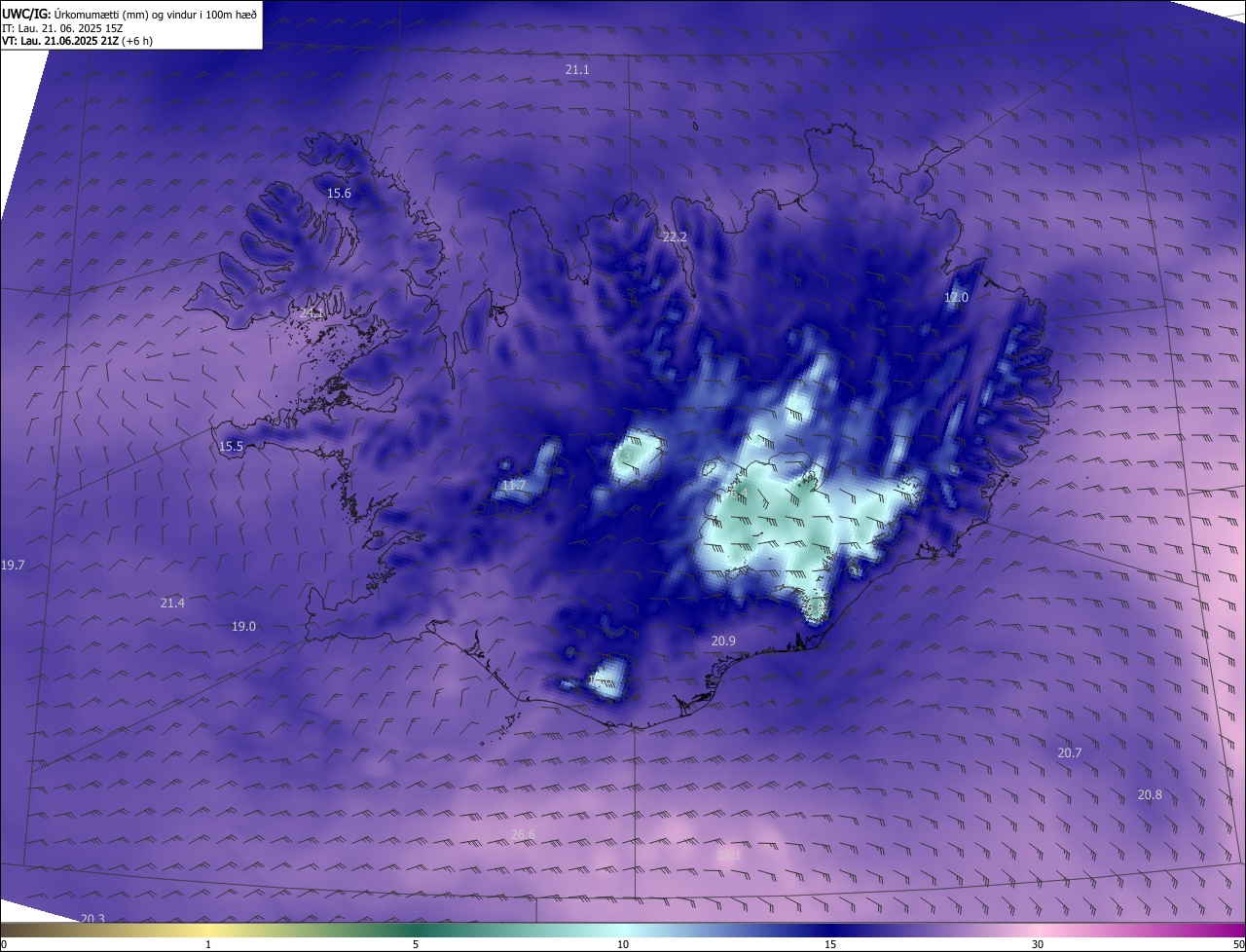Screen dimensions: 1246x952
Task: Click the color scale label 0
Action: coord(4,944)
